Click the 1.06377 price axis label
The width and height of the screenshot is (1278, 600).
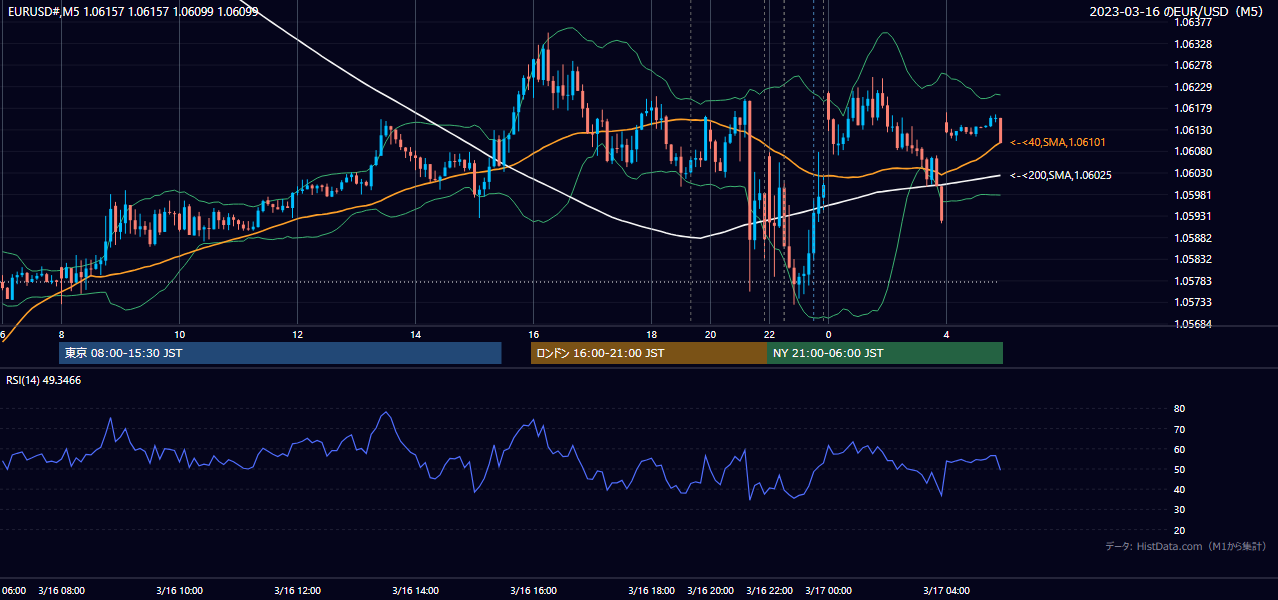click(x=1193, y=22)
